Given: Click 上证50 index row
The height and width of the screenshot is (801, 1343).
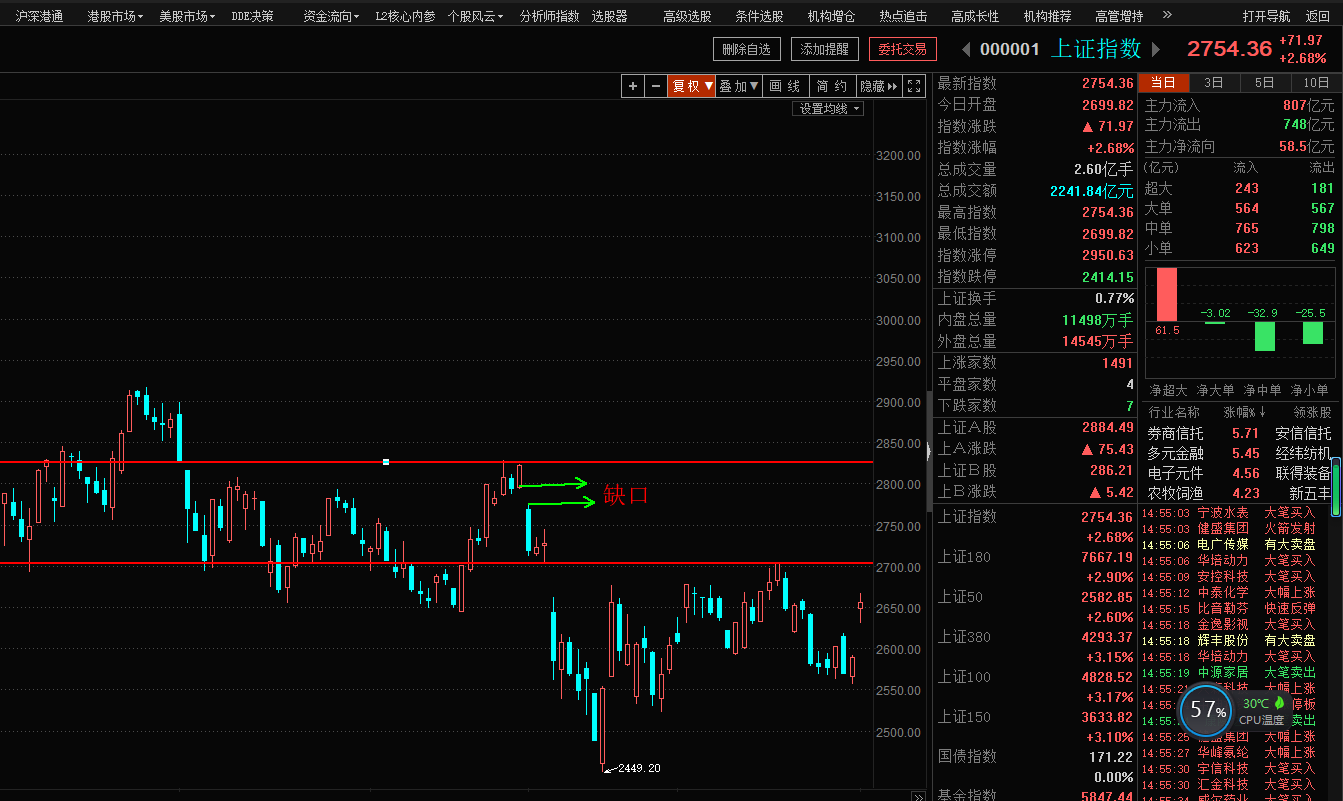Looking at the screenshot, I should coord(1035,606).
